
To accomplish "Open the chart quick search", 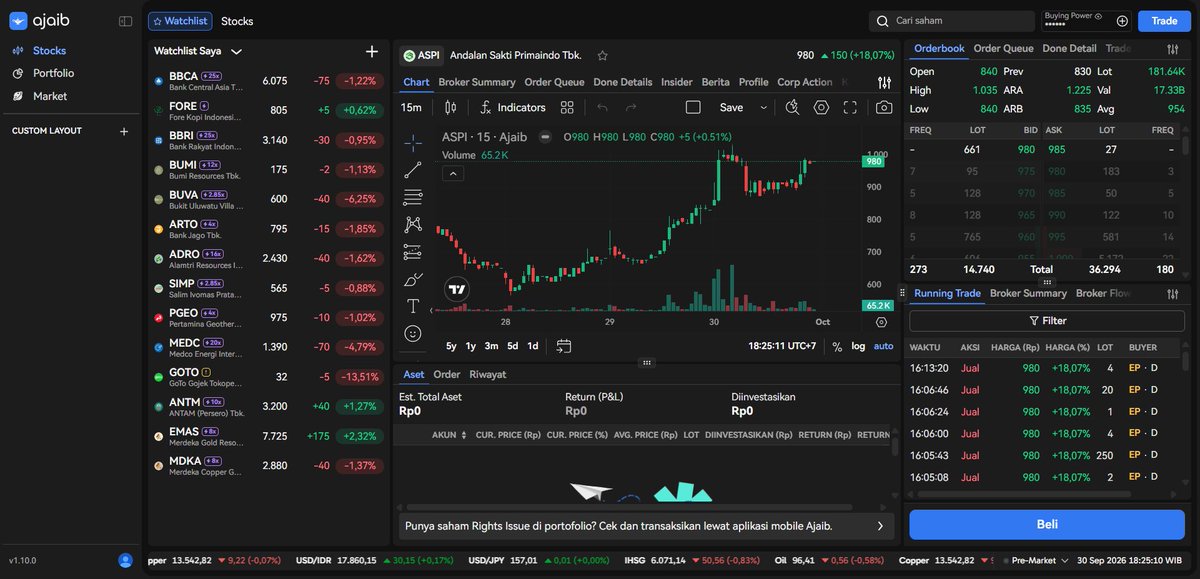I will pyautogui.click(x=792, y=107).
